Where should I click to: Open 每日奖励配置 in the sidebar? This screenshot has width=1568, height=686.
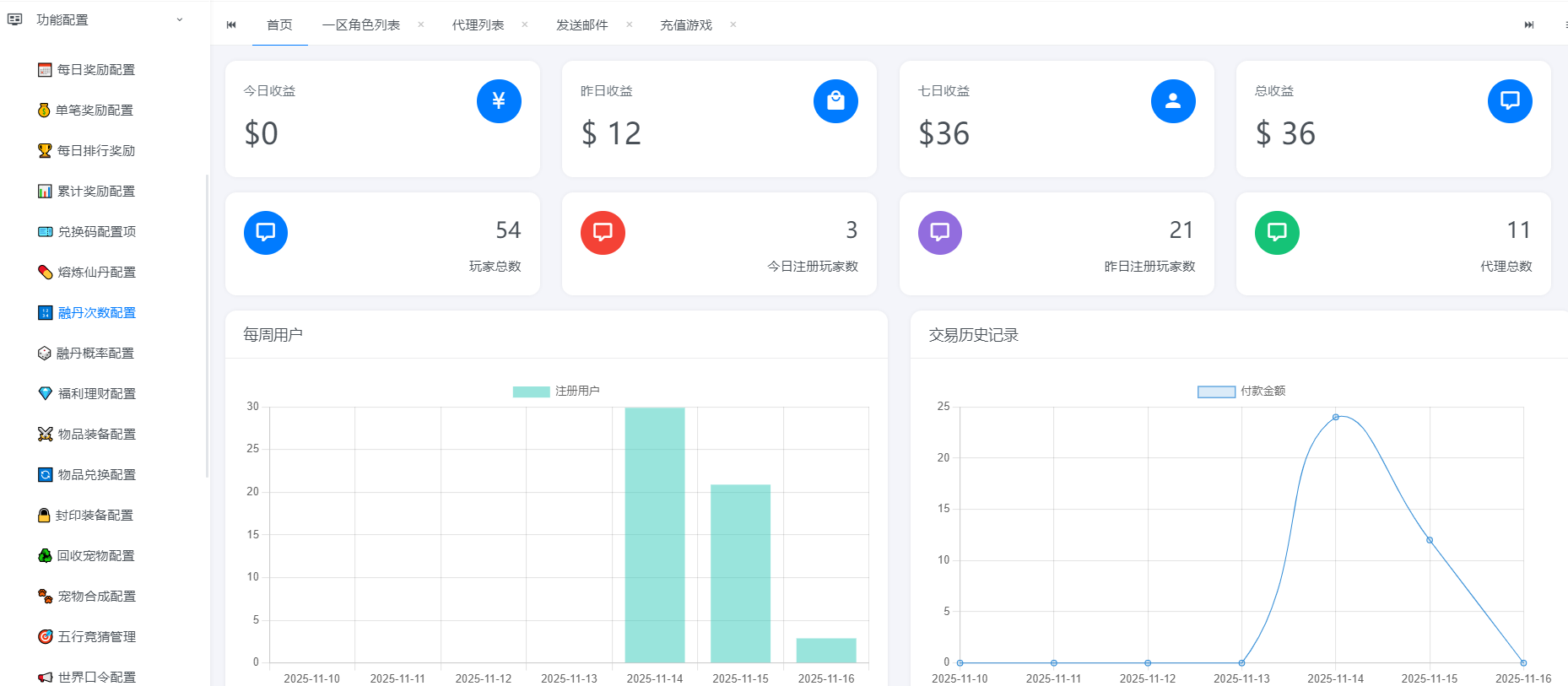point(95,70)
